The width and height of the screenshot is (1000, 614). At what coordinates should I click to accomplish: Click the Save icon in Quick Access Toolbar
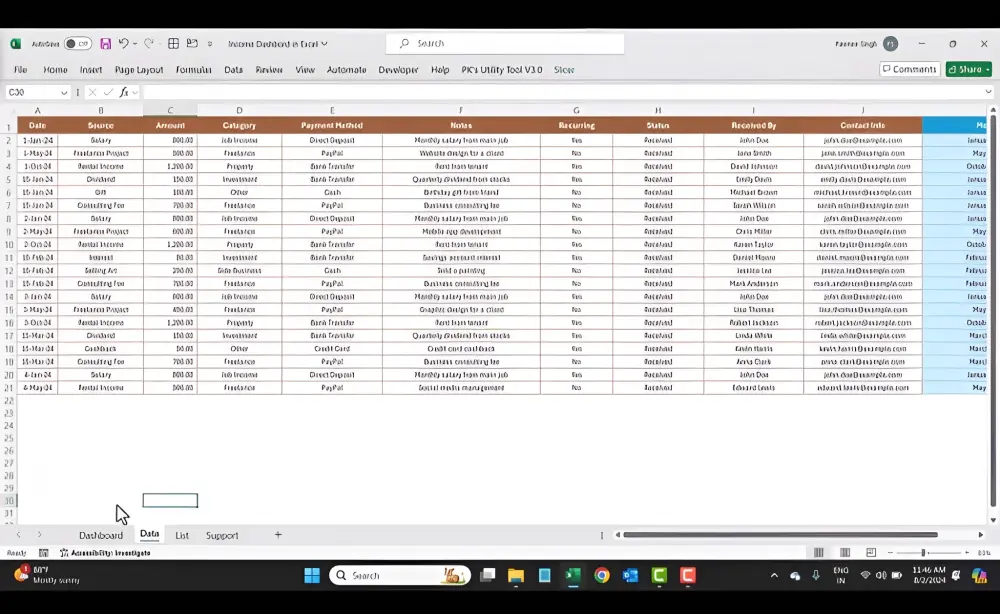[107, 43]
